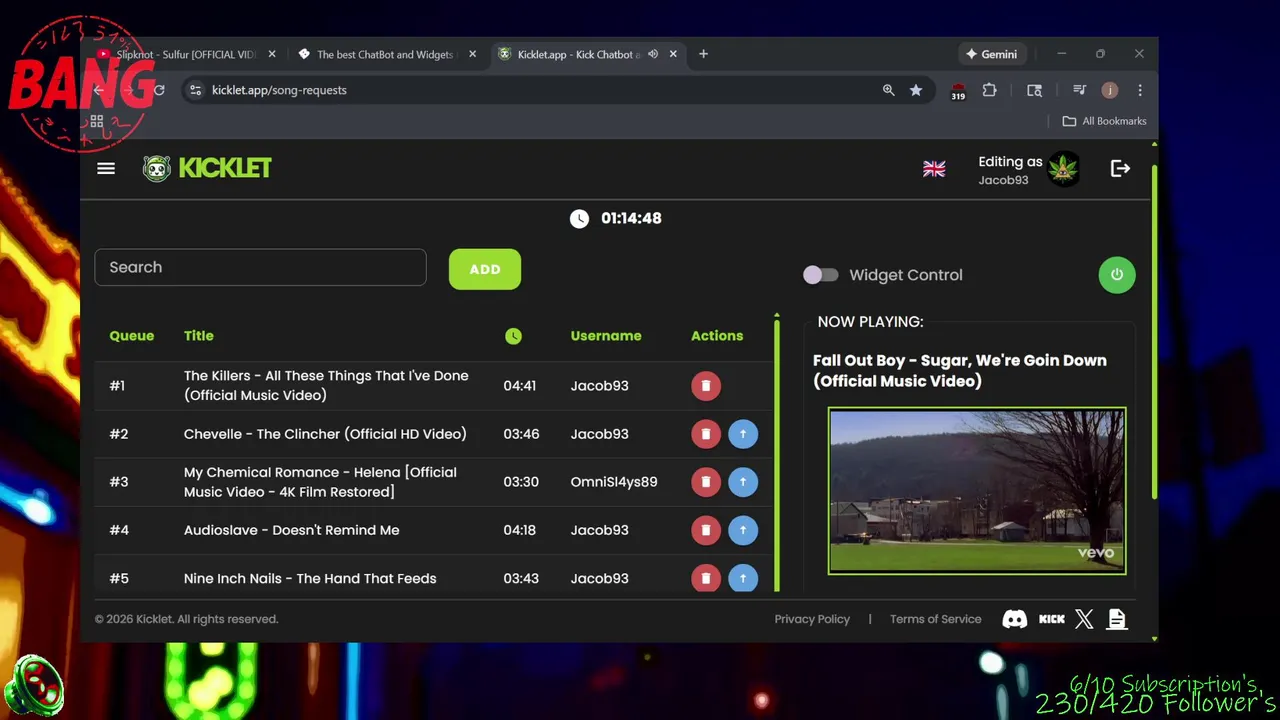
Task: Delete the Chevelle song from queue
Action: point(706,434)
